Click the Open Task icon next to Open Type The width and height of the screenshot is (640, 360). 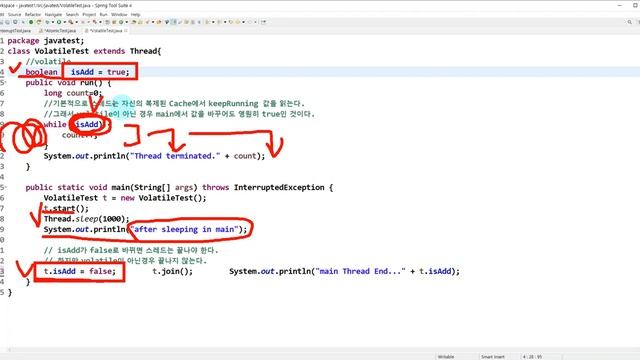point(140,22)
